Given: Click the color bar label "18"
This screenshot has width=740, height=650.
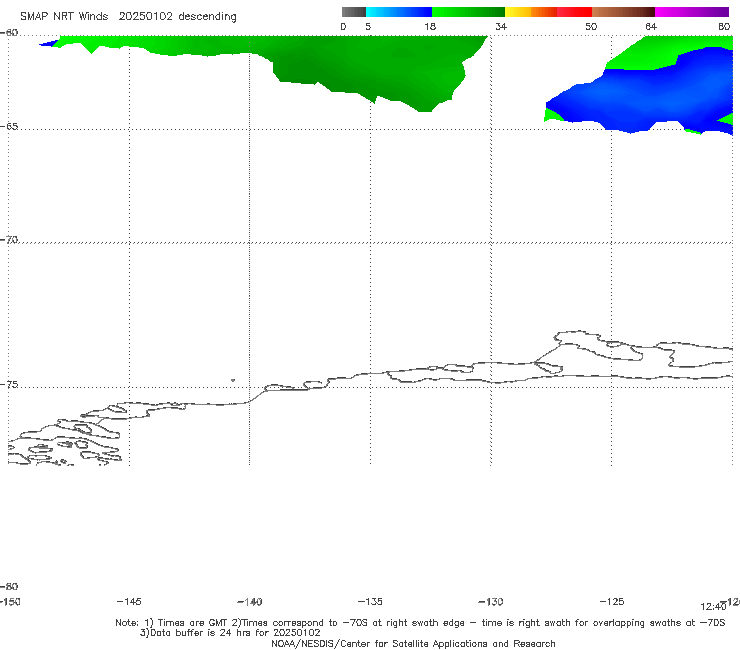Looking at the screenshot, I should (x=430, y=27).
